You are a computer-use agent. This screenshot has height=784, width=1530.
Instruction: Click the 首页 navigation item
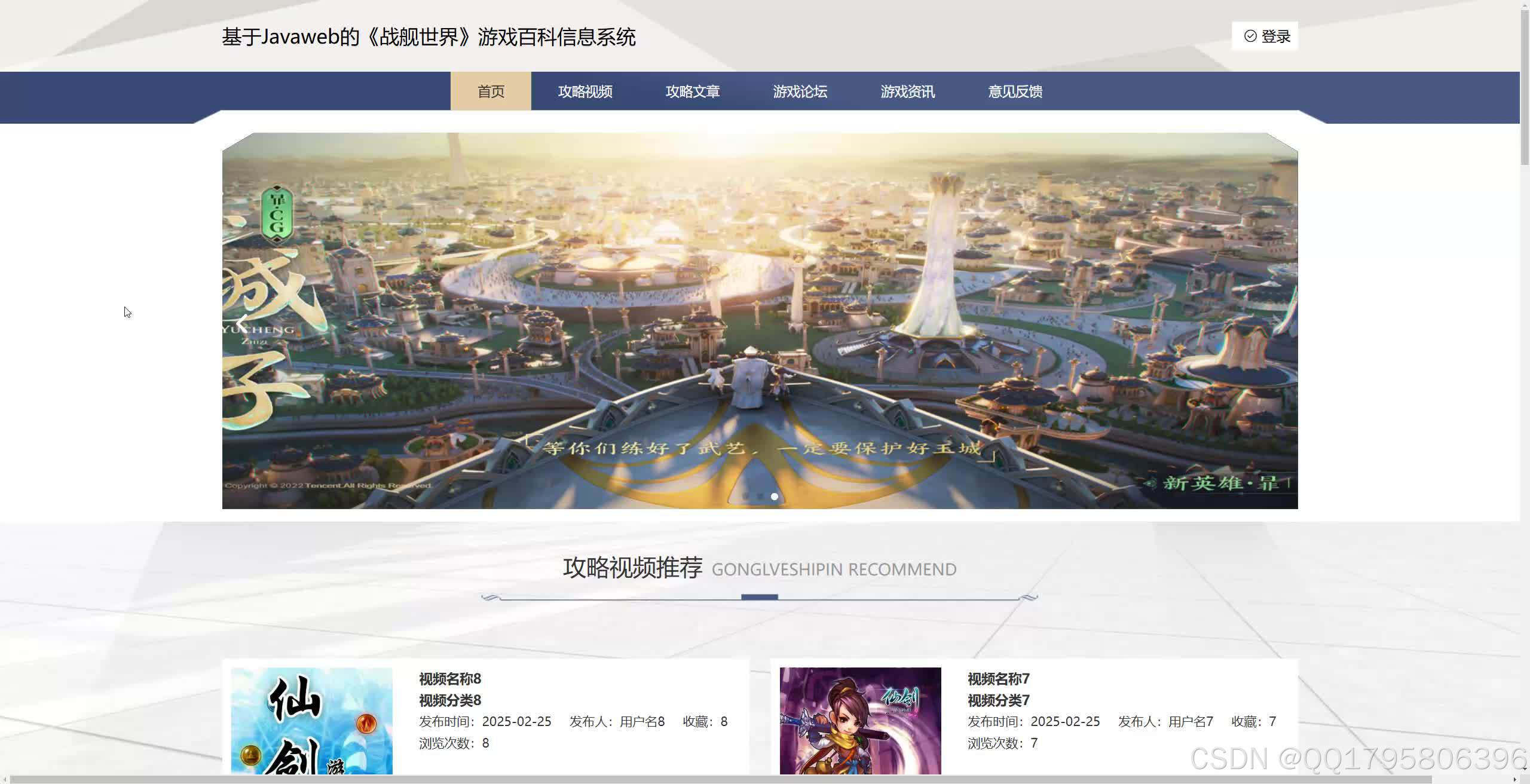pos(490,91)
